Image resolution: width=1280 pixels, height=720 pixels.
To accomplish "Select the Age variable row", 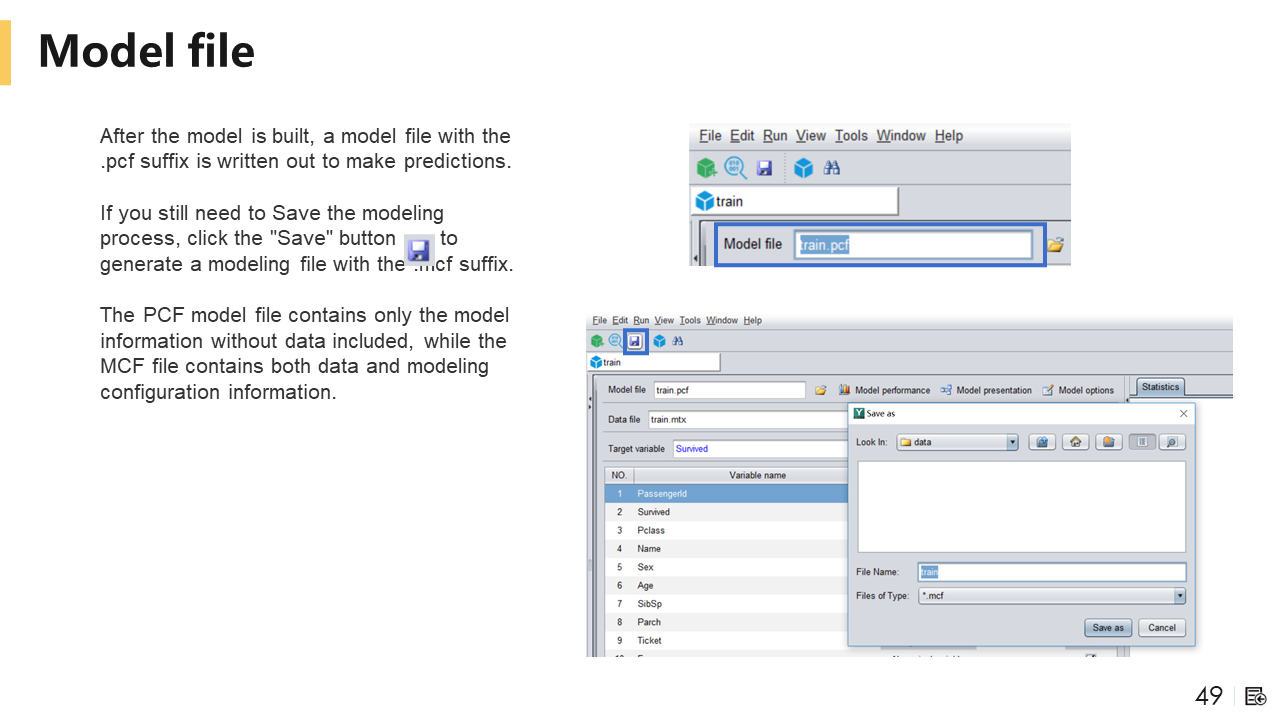I will 726,586.
